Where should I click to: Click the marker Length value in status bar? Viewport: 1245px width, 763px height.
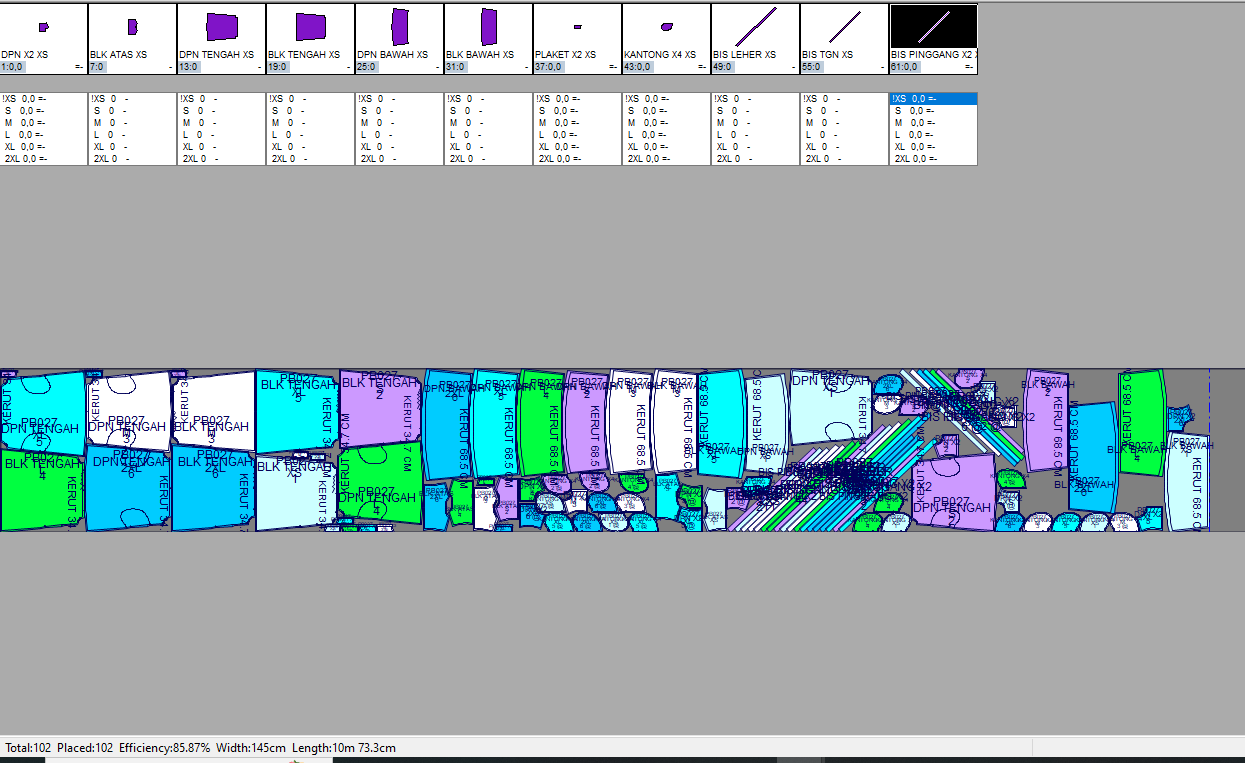(356, 748)
